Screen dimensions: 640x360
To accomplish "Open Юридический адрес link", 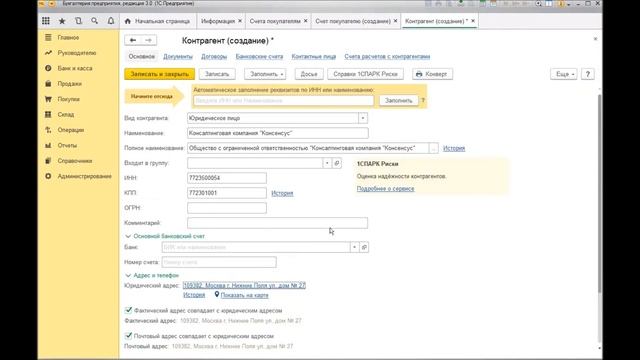I will (x=244, y=285).
